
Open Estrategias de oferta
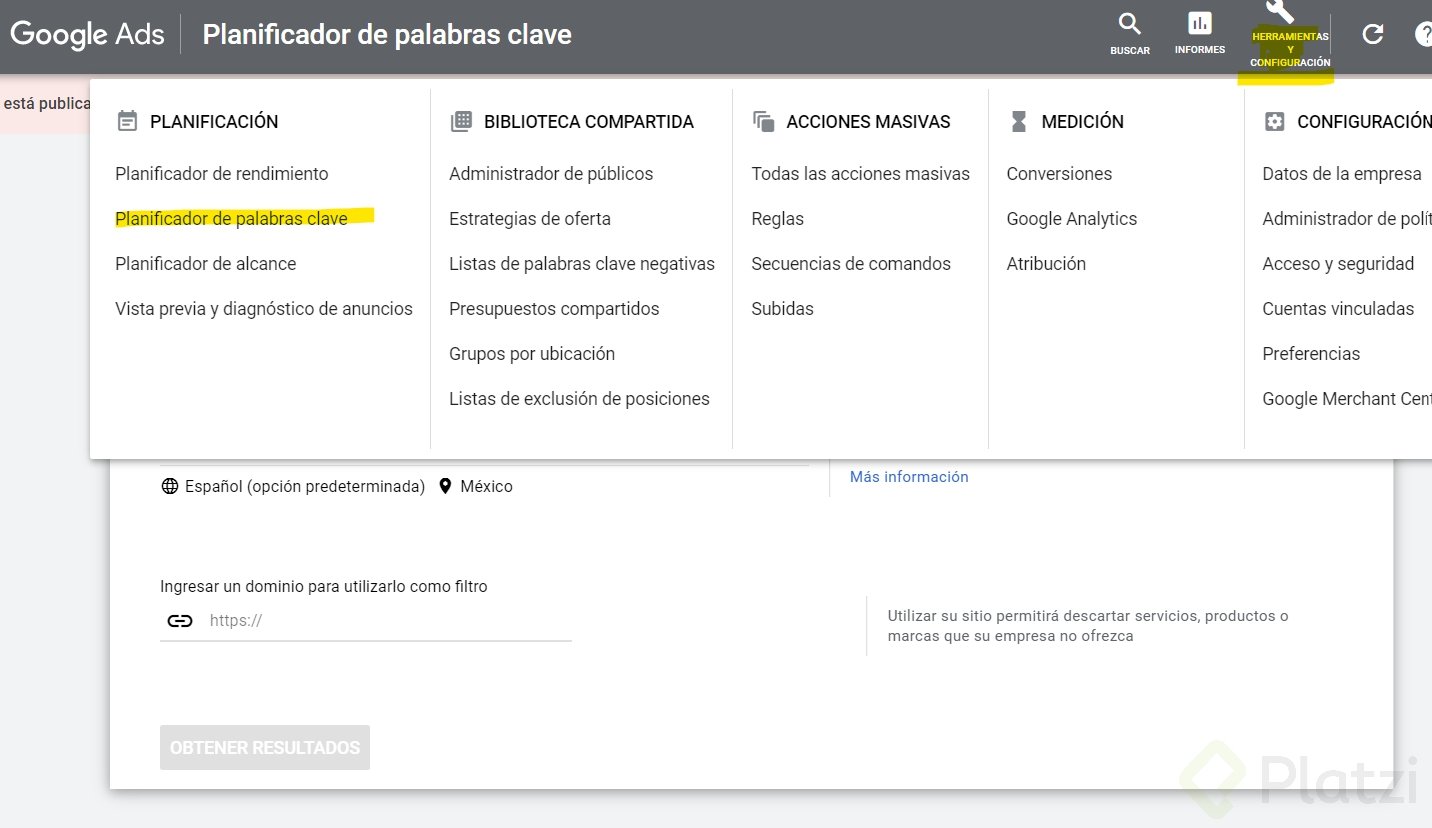tap(530, 219)
